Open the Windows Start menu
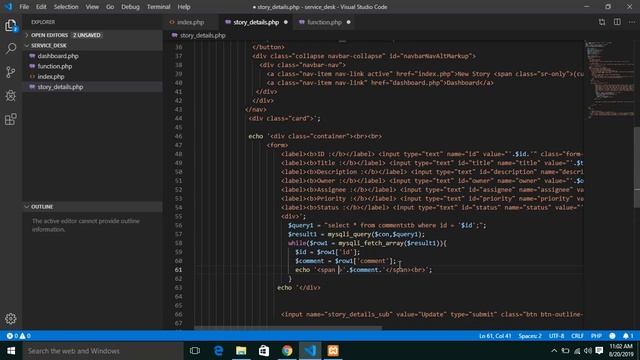The width and height of the screenshot is (640, 360). pos(11,351)
